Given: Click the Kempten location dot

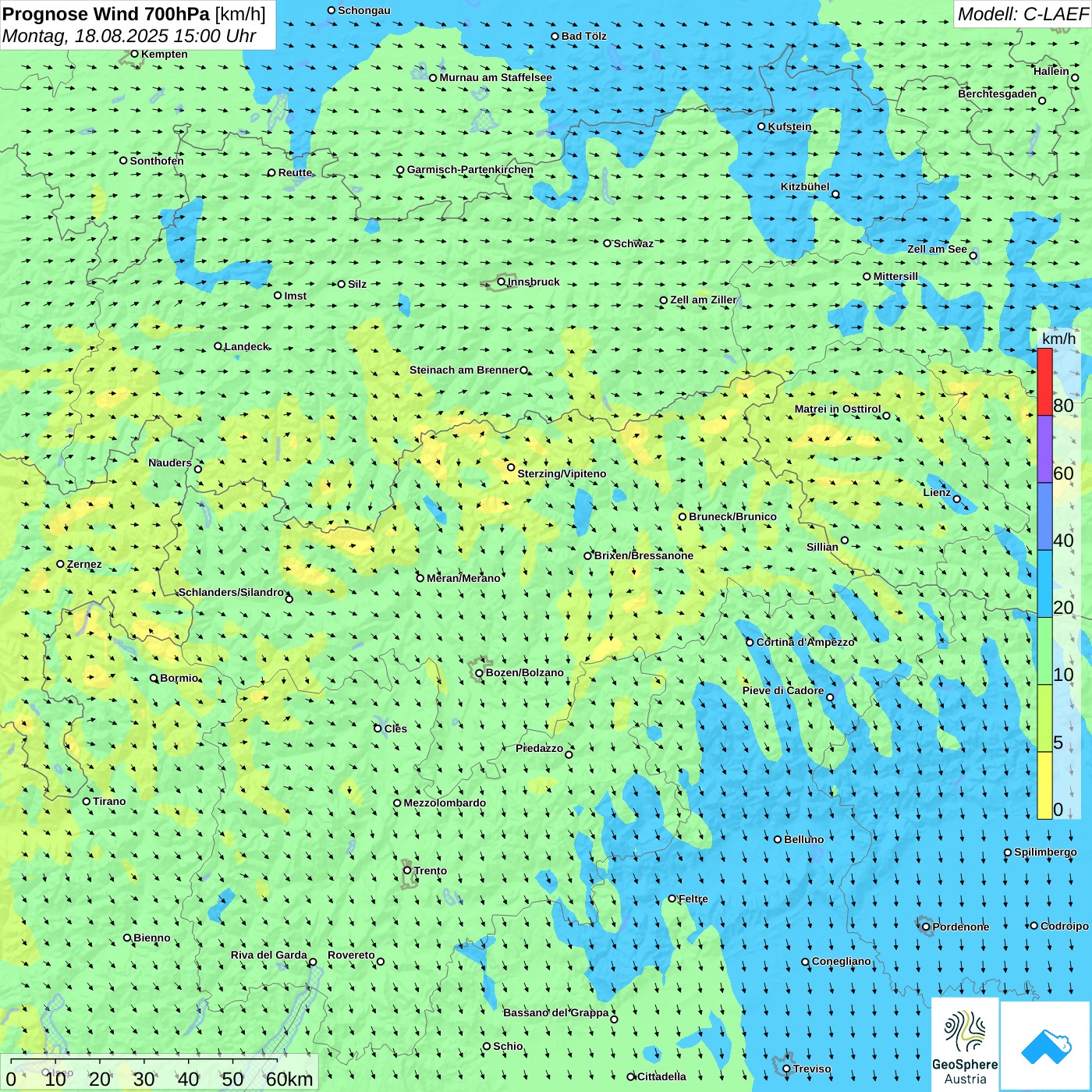Looking at the screenshot, I should click(135, 54).
